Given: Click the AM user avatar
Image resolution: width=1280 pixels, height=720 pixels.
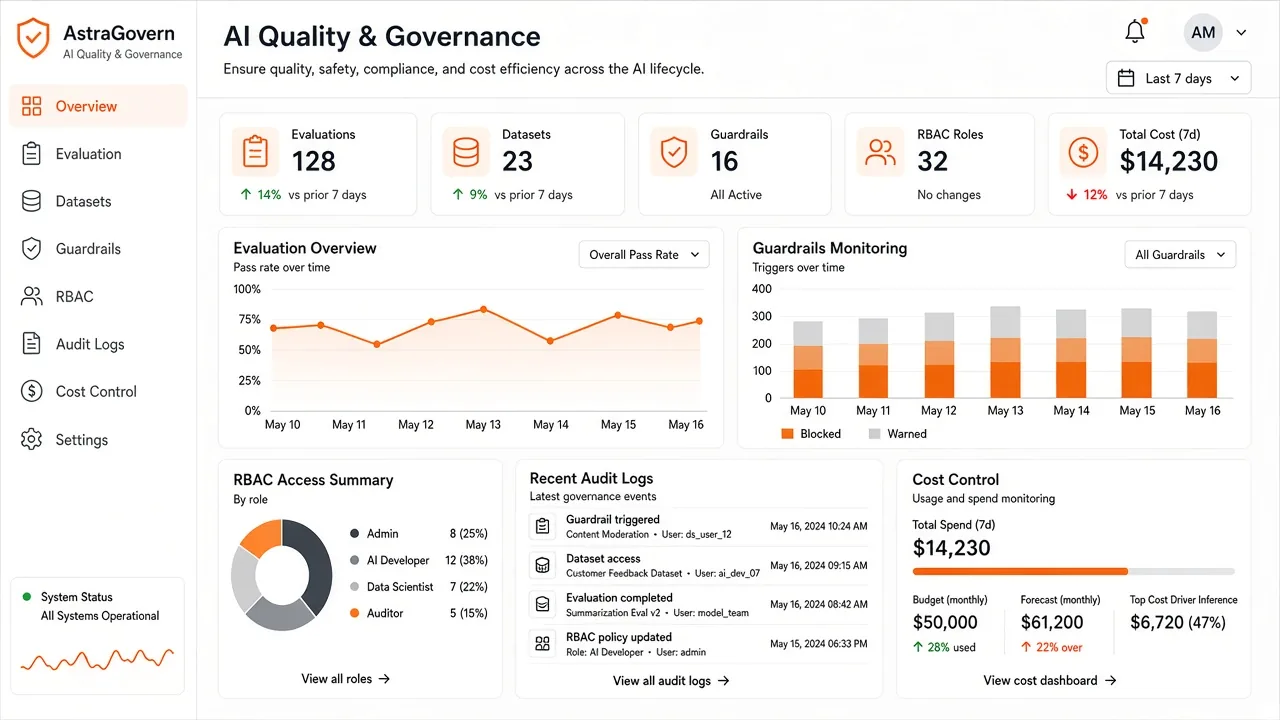Looking at the screenshot, I should tap(1203, 33).
